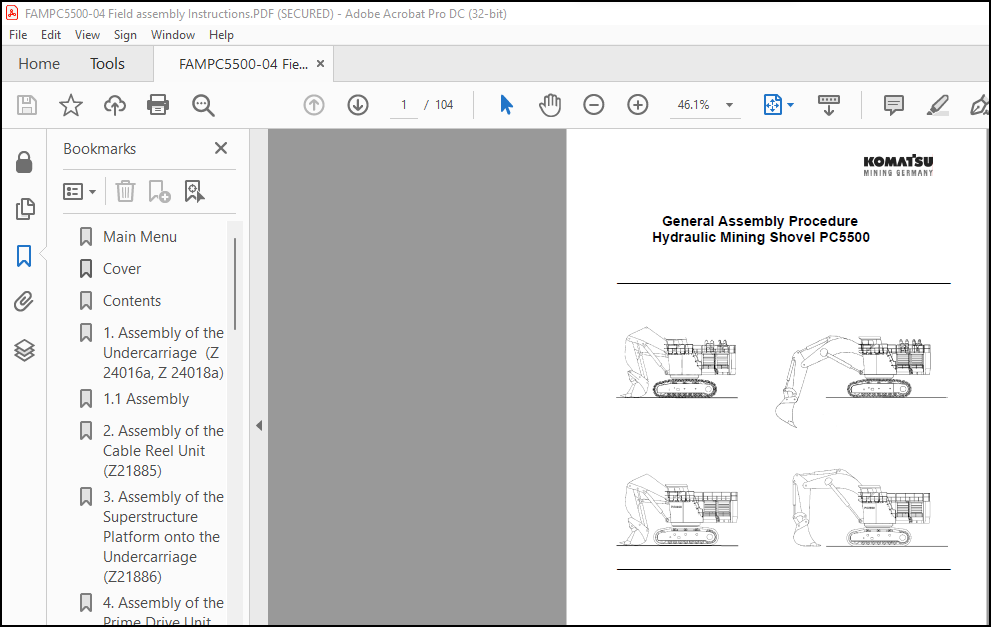Activate the Hand pan tool
The image size is (991, 627).
point(550,105)
